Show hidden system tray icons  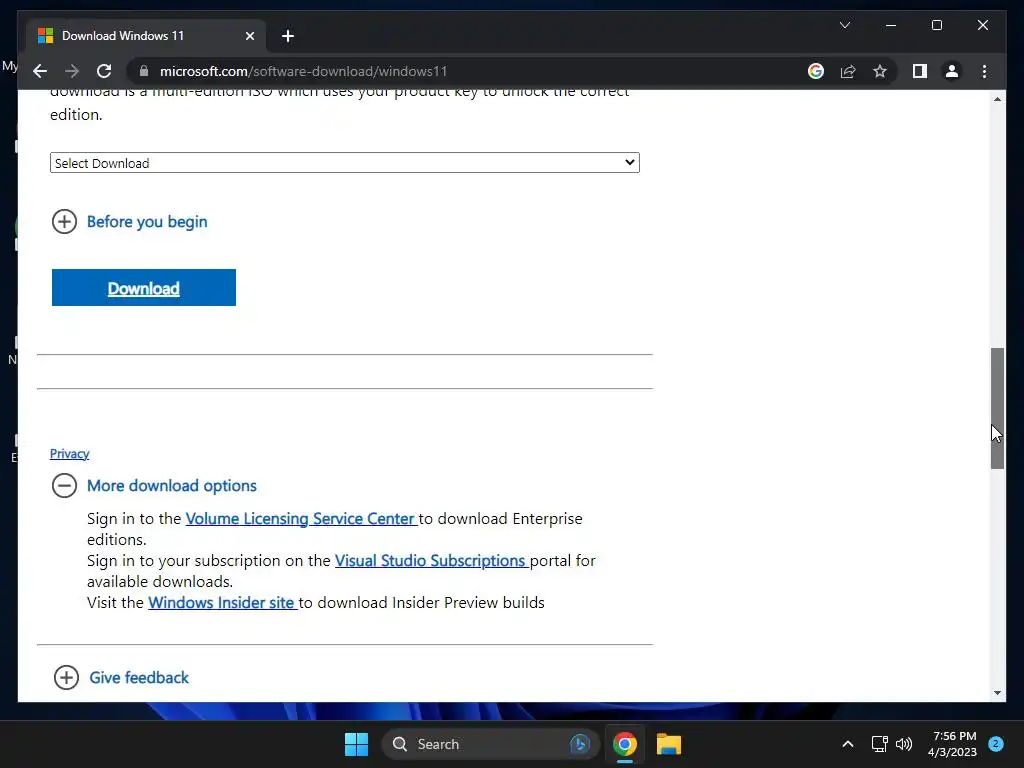point(848,744)
